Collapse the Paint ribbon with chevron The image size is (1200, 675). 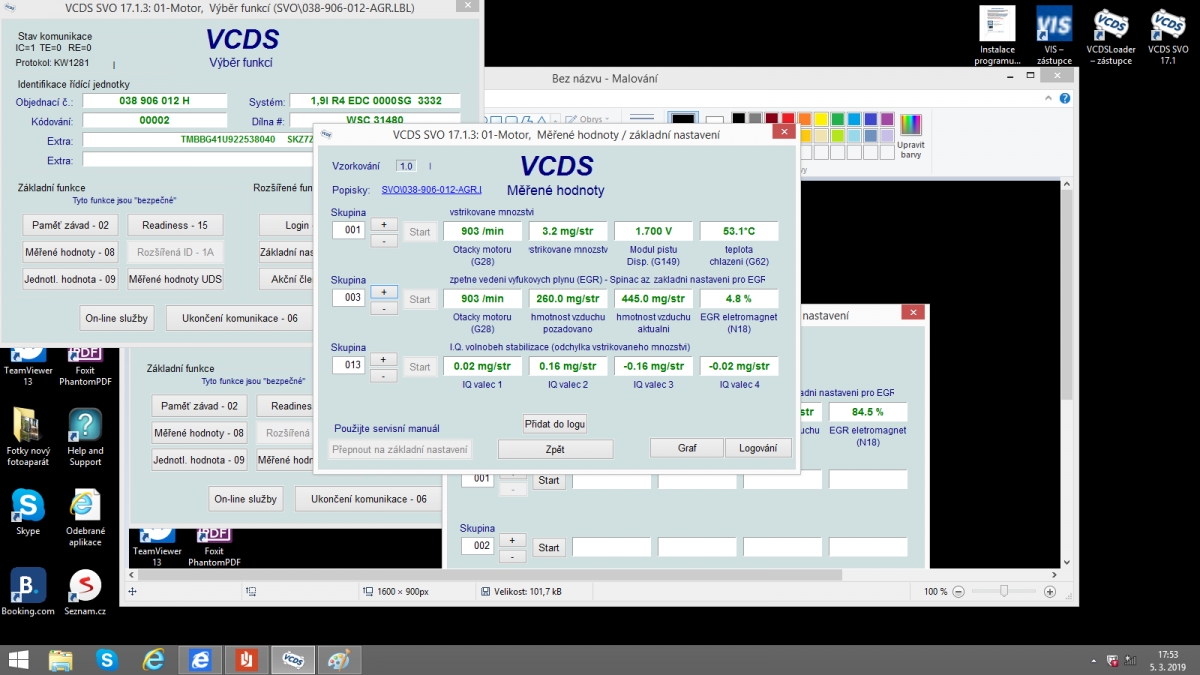pos(1050,98)
